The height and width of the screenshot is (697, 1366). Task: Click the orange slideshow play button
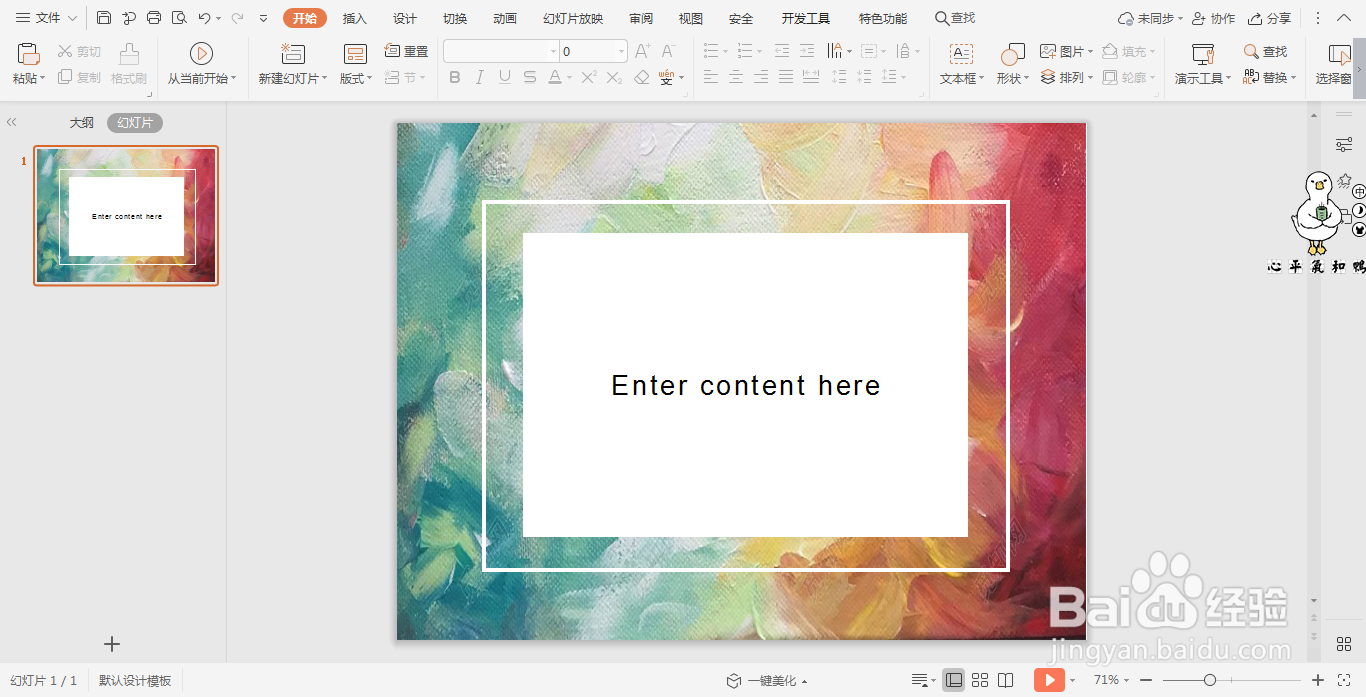(x=1048, y=680)
